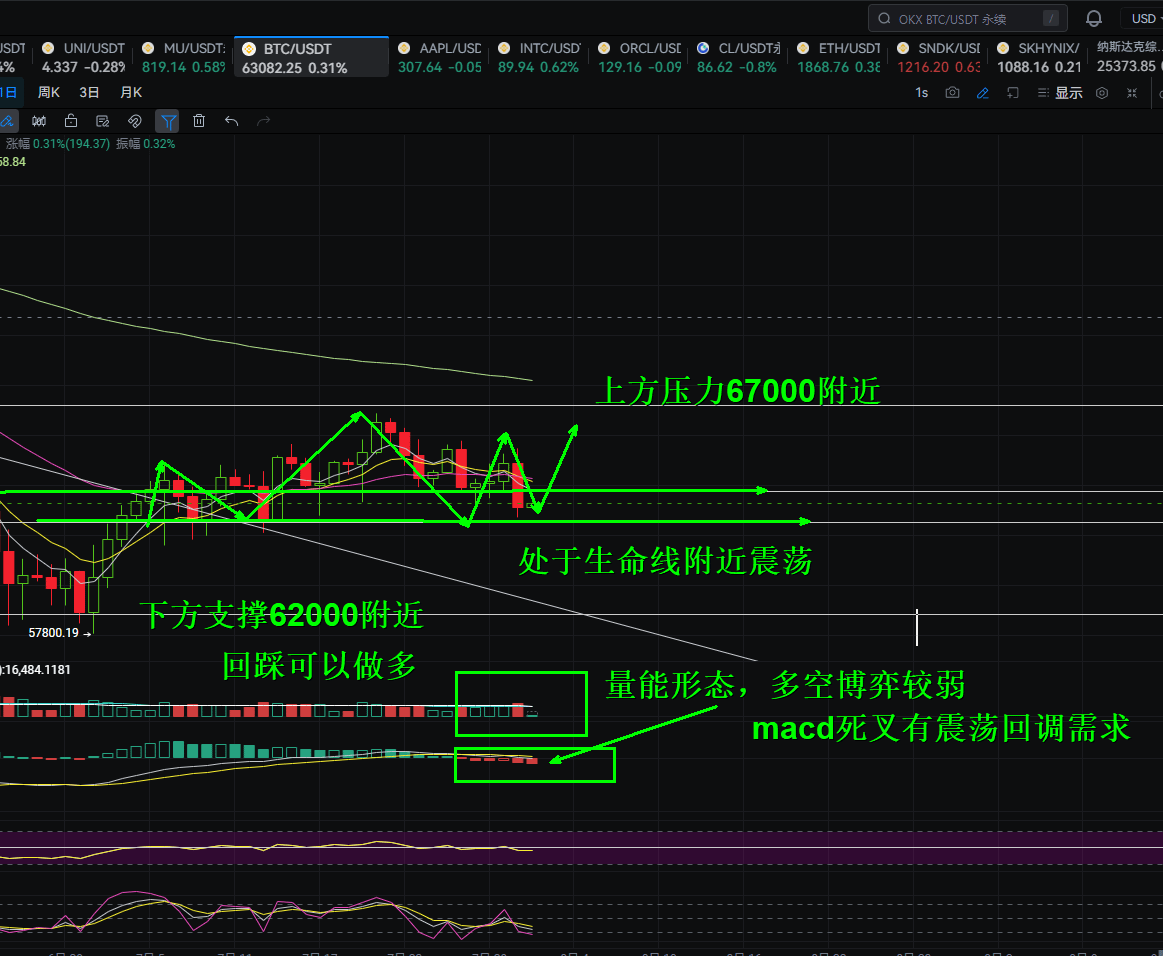Switch to the 月K timeframe tab
This screenshot has height=956, width=1163.
coord(131,93)
